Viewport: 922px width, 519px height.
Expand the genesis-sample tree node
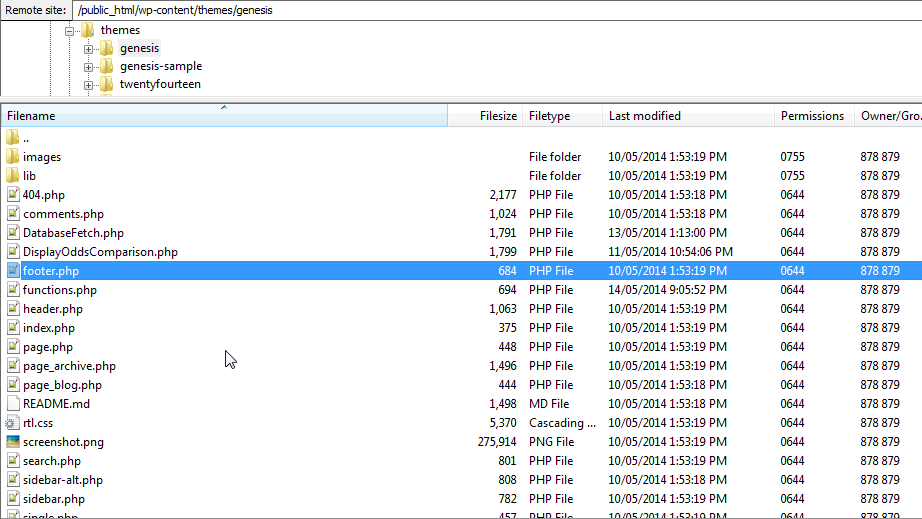(x=89, y=67)
